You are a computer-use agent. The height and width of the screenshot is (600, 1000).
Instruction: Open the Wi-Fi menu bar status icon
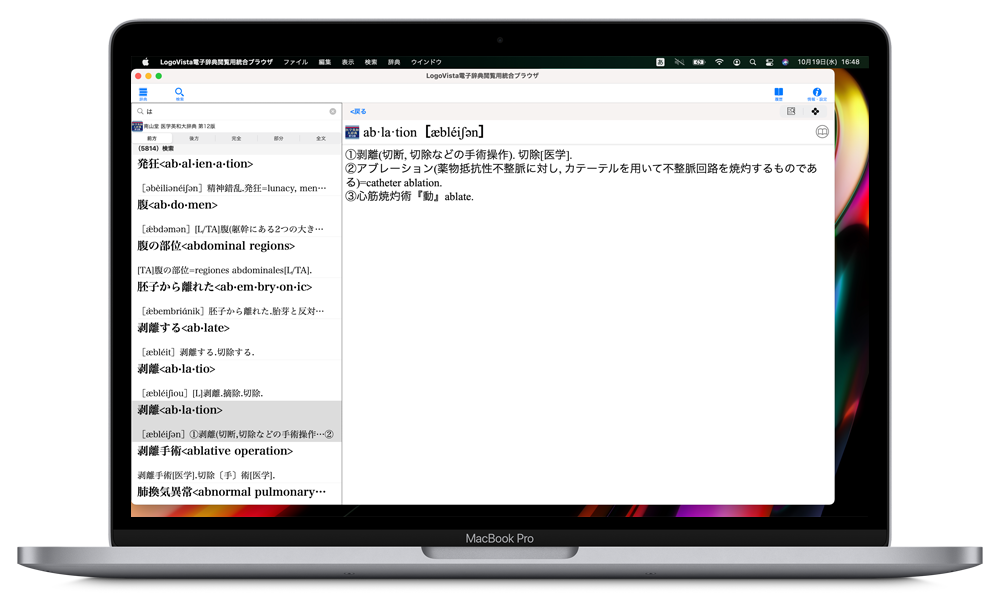(718, 62)
